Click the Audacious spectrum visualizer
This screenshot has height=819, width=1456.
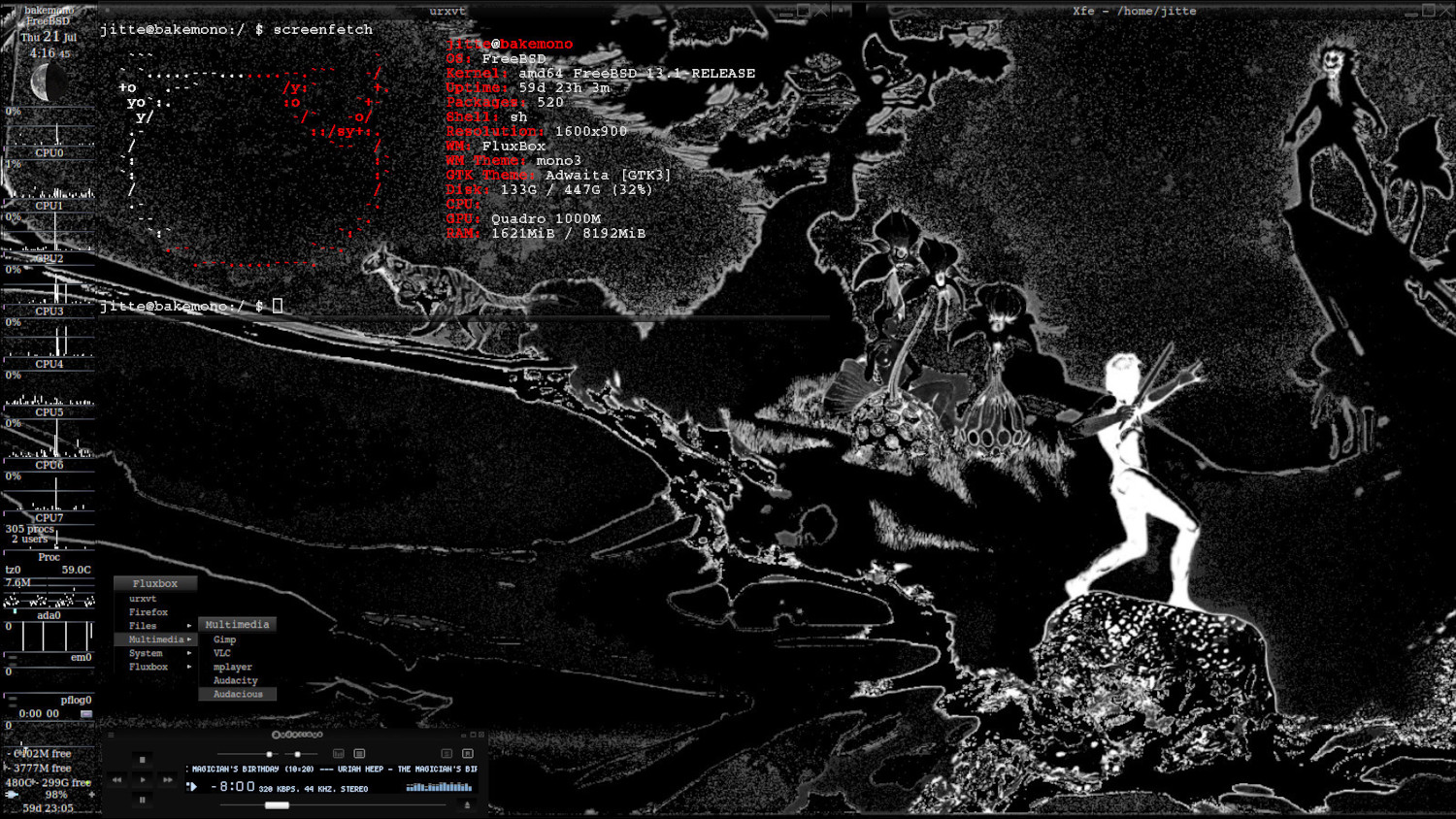440,787
